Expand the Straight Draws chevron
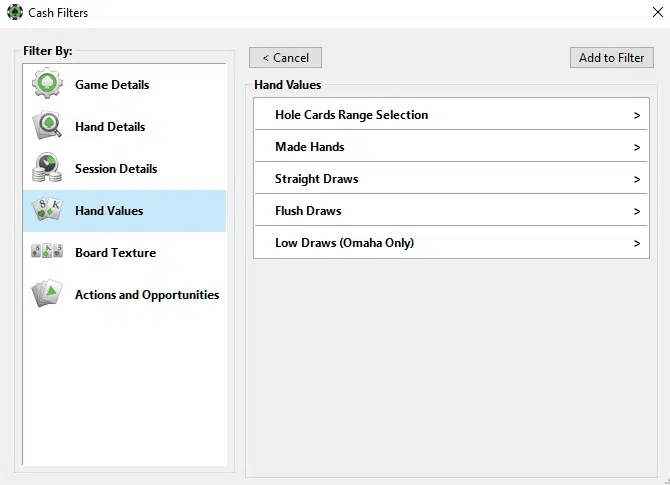The image size is (670, 485). (637, 179)
